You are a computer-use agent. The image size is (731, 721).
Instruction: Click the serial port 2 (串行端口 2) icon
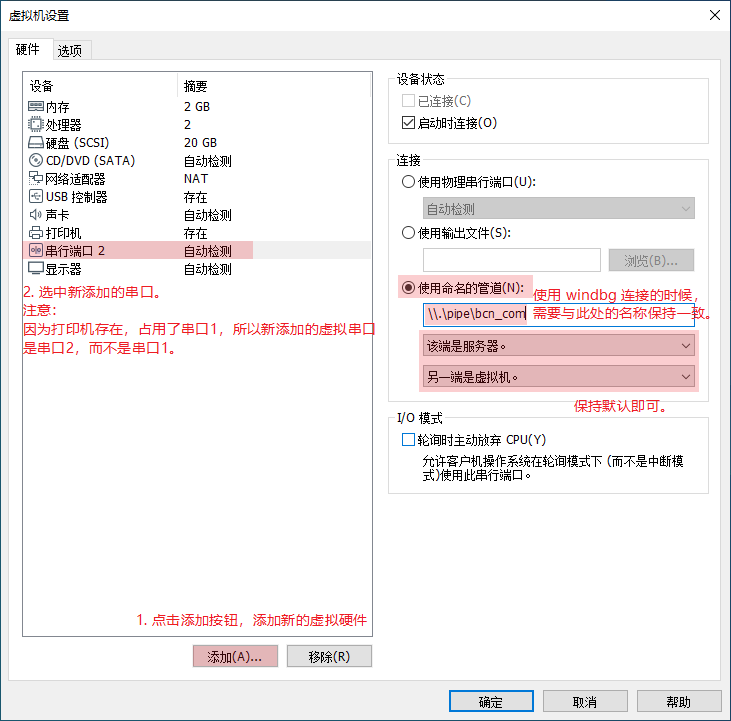(x=35, y=250)
